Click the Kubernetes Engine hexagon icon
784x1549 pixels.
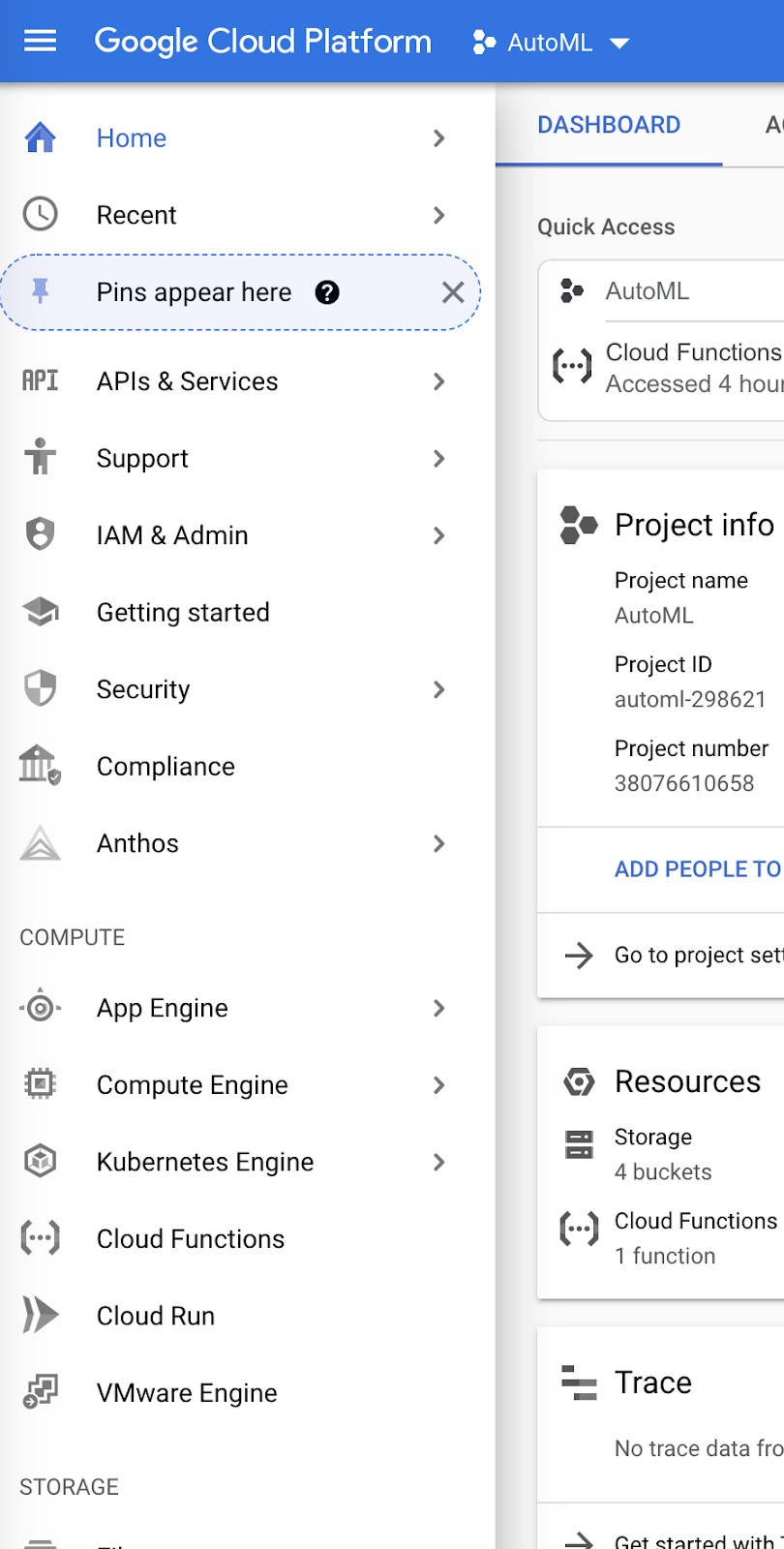pyautogui.click(x=40, y=1161)
